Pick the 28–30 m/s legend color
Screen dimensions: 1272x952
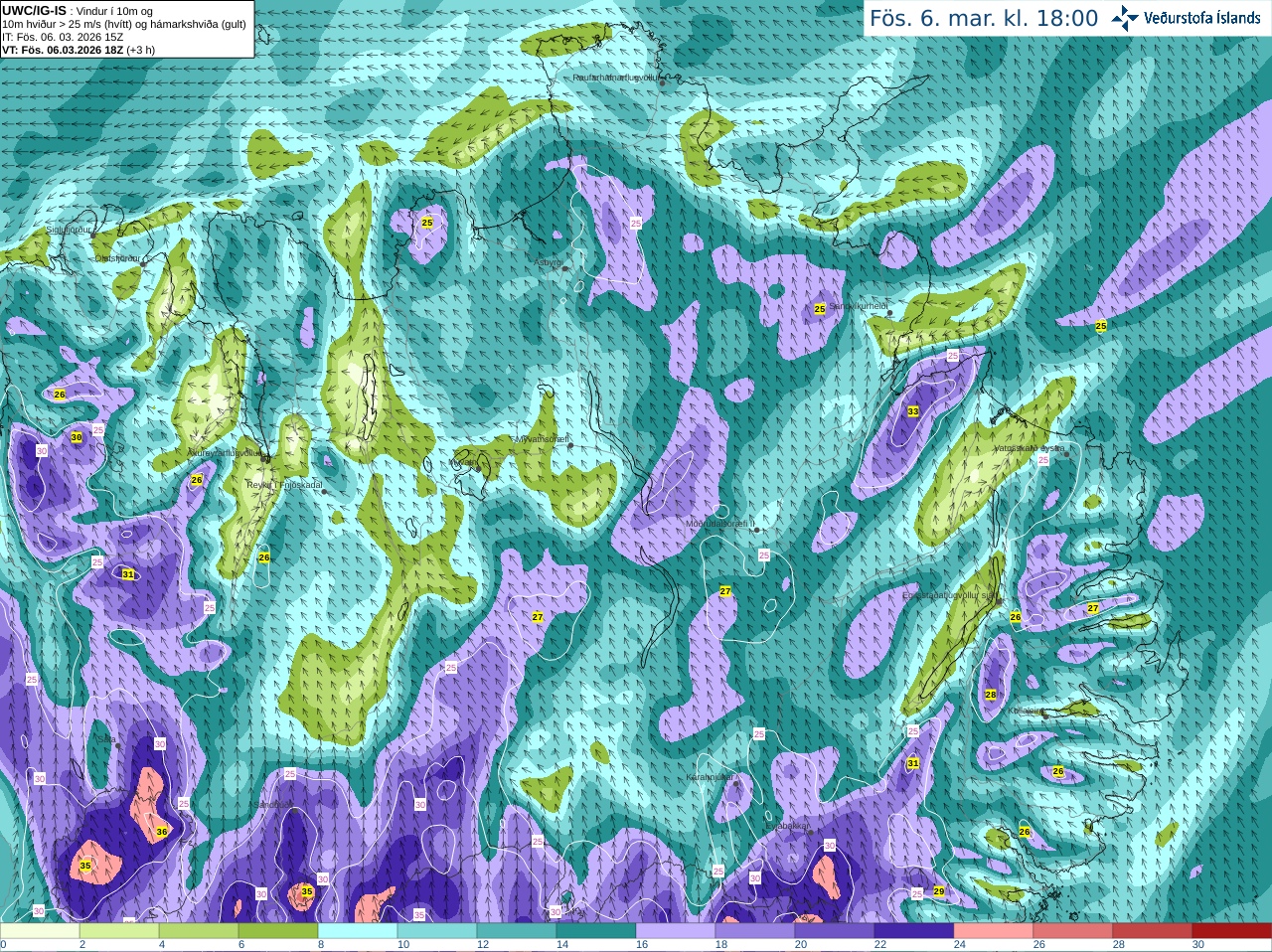[1153, 931]
